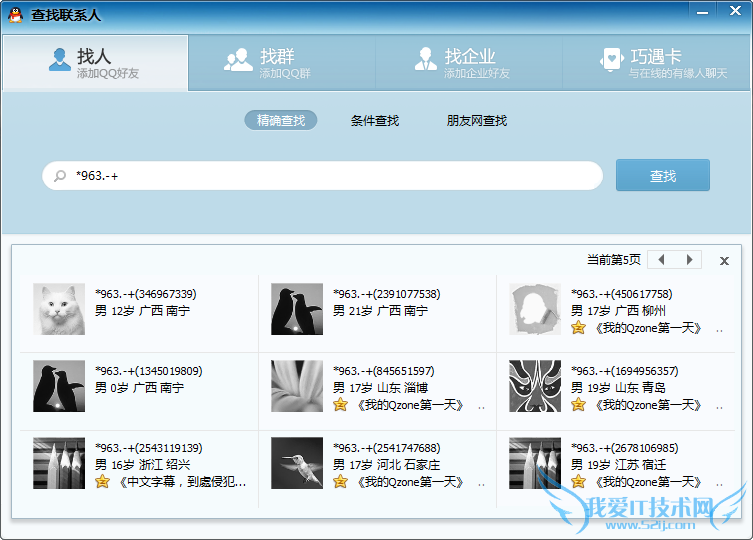Open 《我的Qzone第一天》 of user 845651597
Viewport: 753px width, 540px height.
[410, 405]
